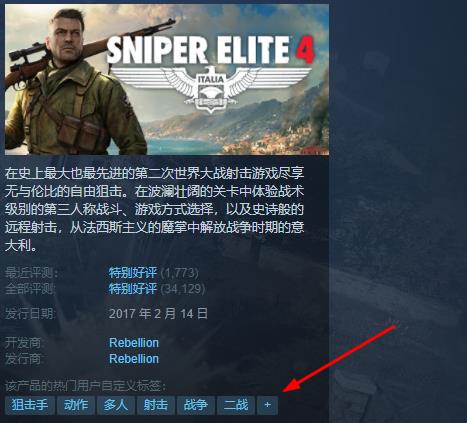Open the 战争 tag
Image resolution: width=467 pixels, height=423 pixels.
tap(196, 405)
